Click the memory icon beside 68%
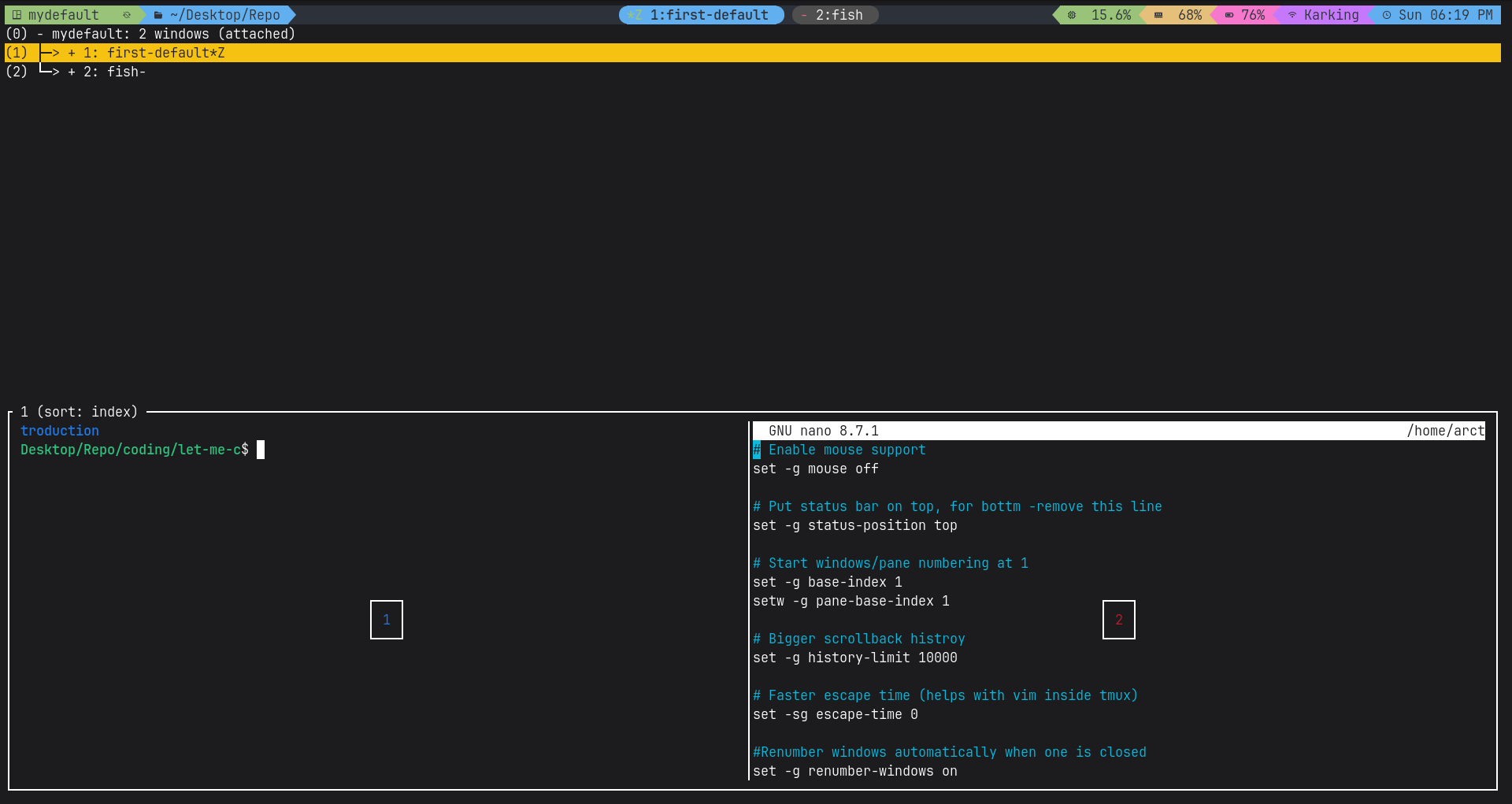 (1158, 15)
